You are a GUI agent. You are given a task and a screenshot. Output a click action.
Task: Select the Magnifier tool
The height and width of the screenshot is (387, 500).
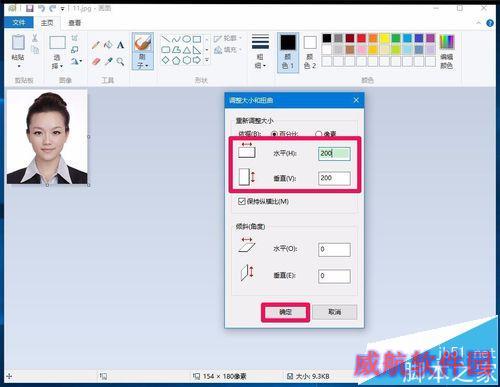point(120,61)
